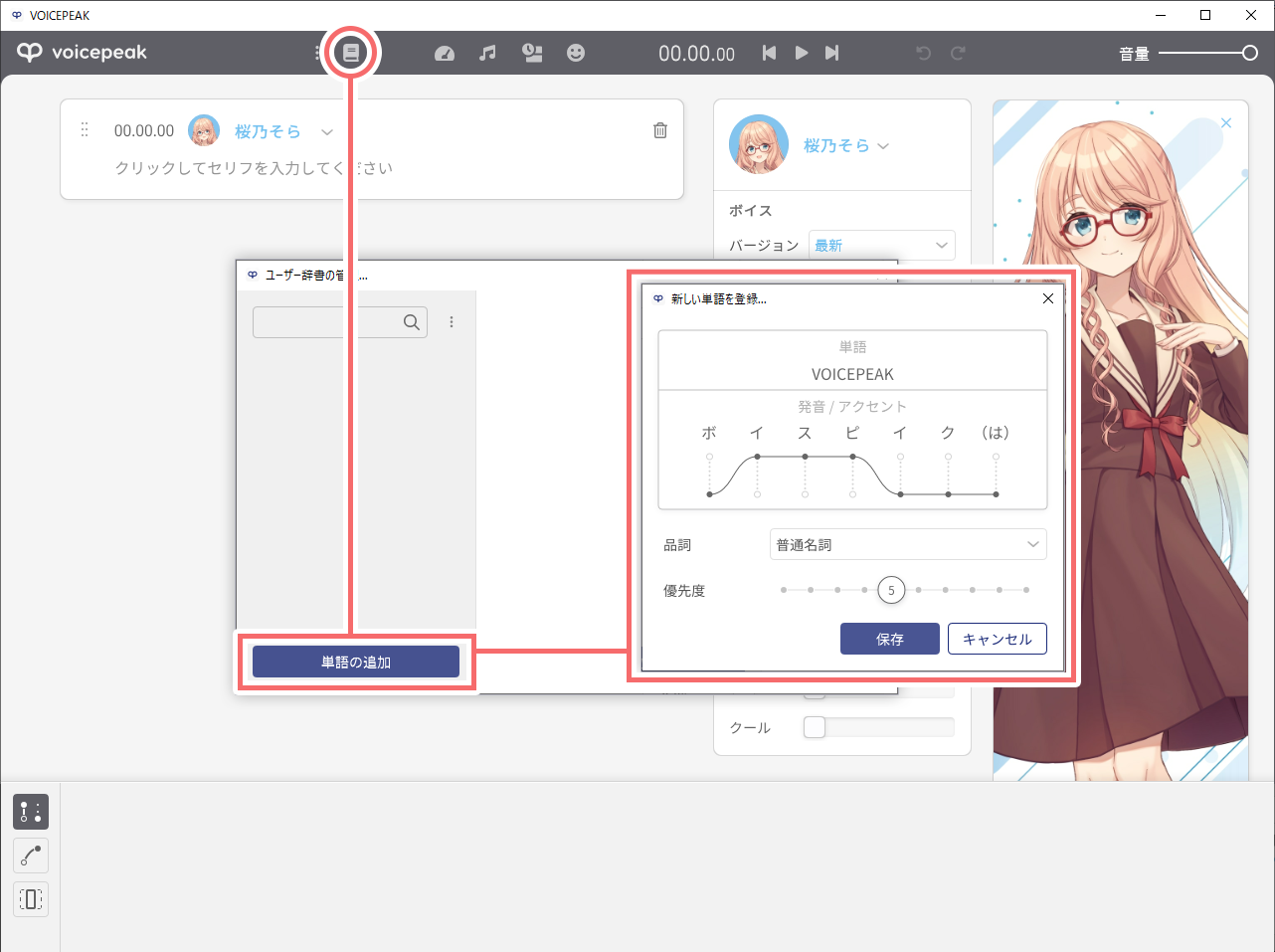Click the music note icon in toolbar
Image resolution: width=1275 pixels, height=952 pixels.
coord(487,54)
